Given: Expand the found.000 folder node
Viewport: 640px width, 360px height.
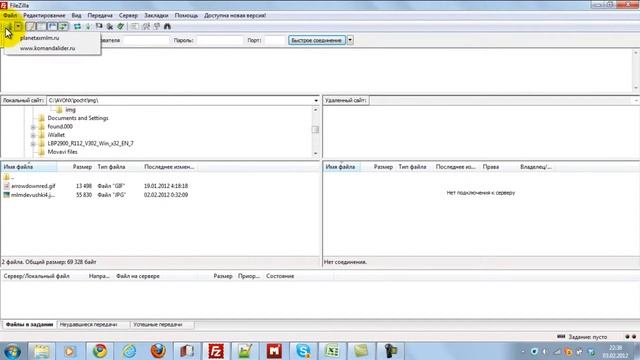Looking at the screenshot, I should point(33,127).
